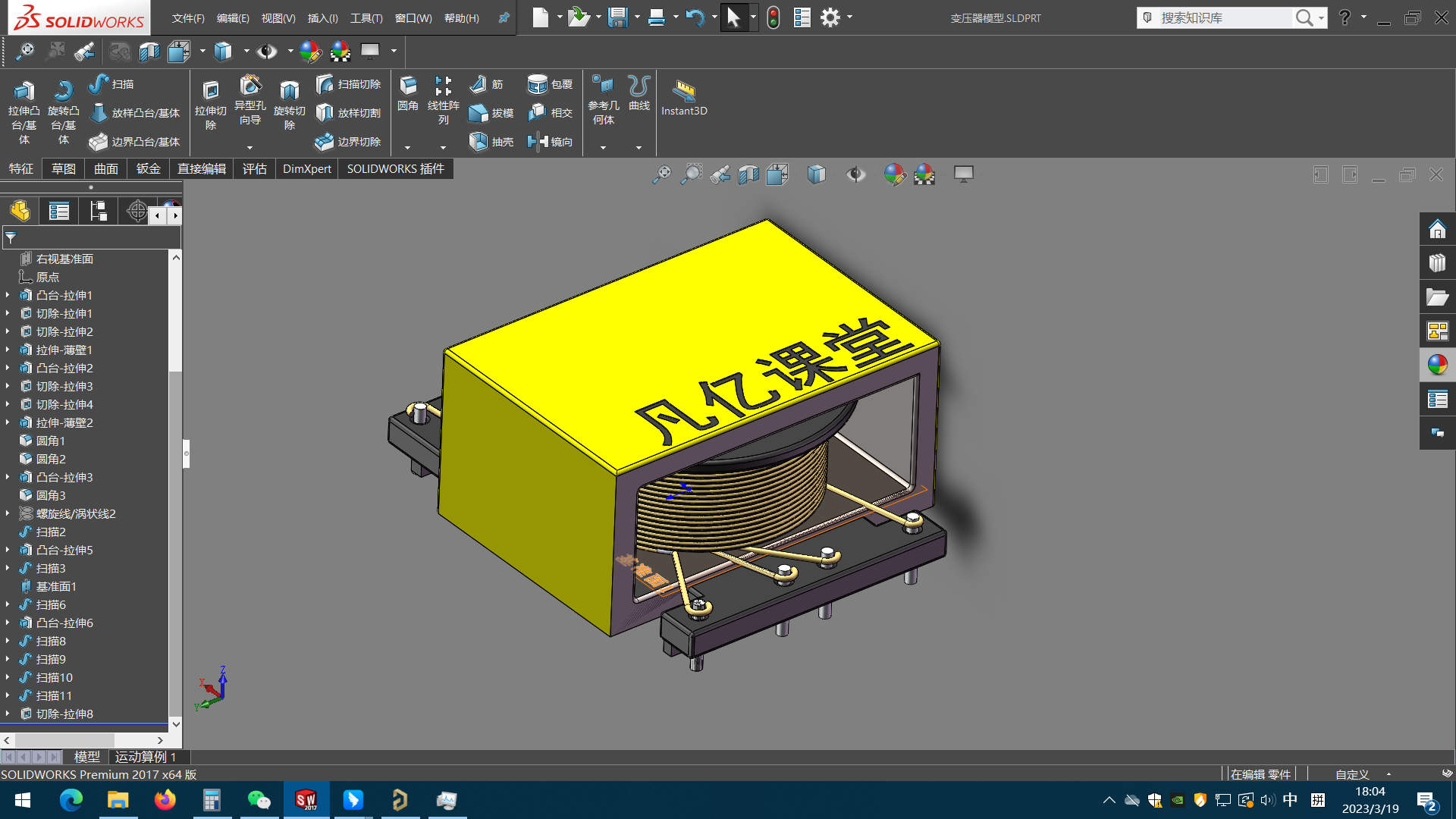
Task: Switch to the 草图 sketch tab
Action: click(x=64, y=168)
